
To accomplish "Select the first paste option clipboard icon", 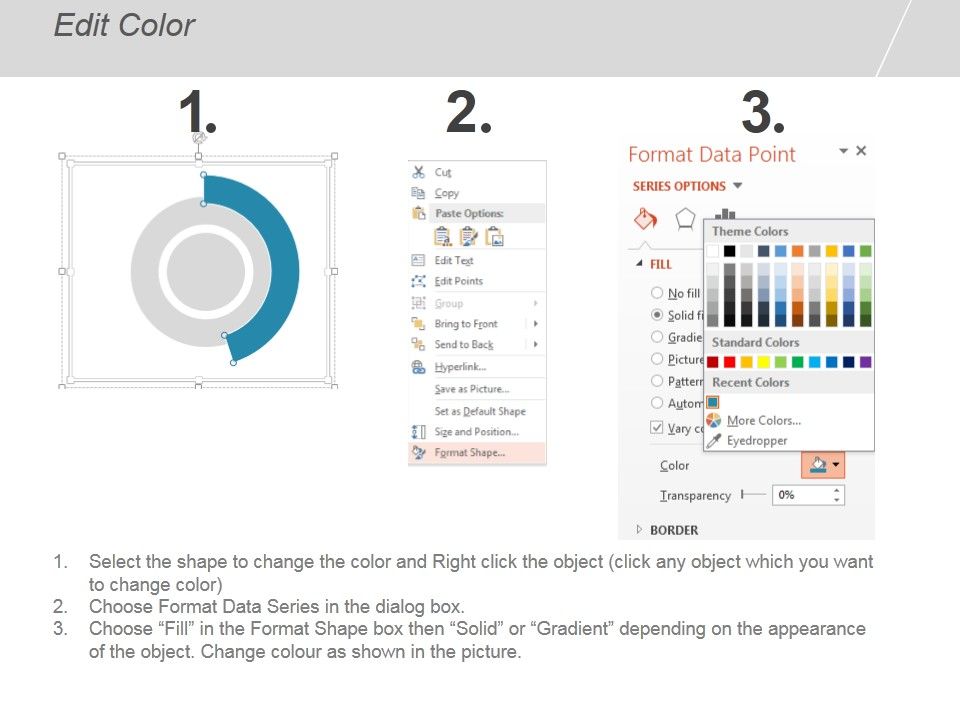I will pos(443,236).
